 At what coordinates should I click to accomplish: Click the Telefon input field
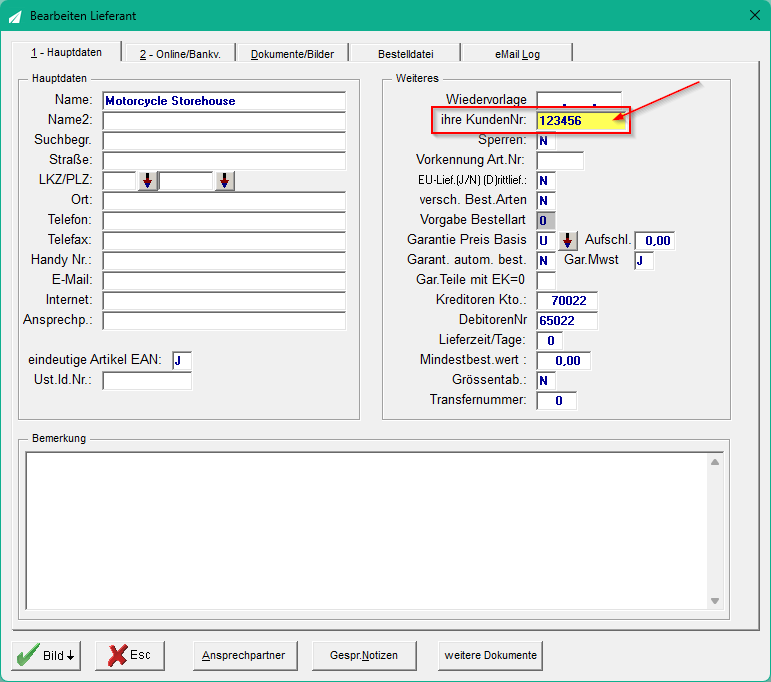click(x=224, y=221)
